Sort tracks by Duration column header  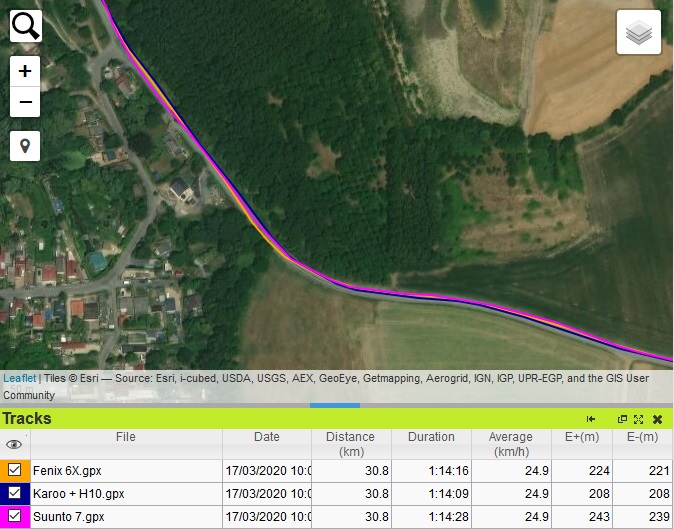point(431,437)
